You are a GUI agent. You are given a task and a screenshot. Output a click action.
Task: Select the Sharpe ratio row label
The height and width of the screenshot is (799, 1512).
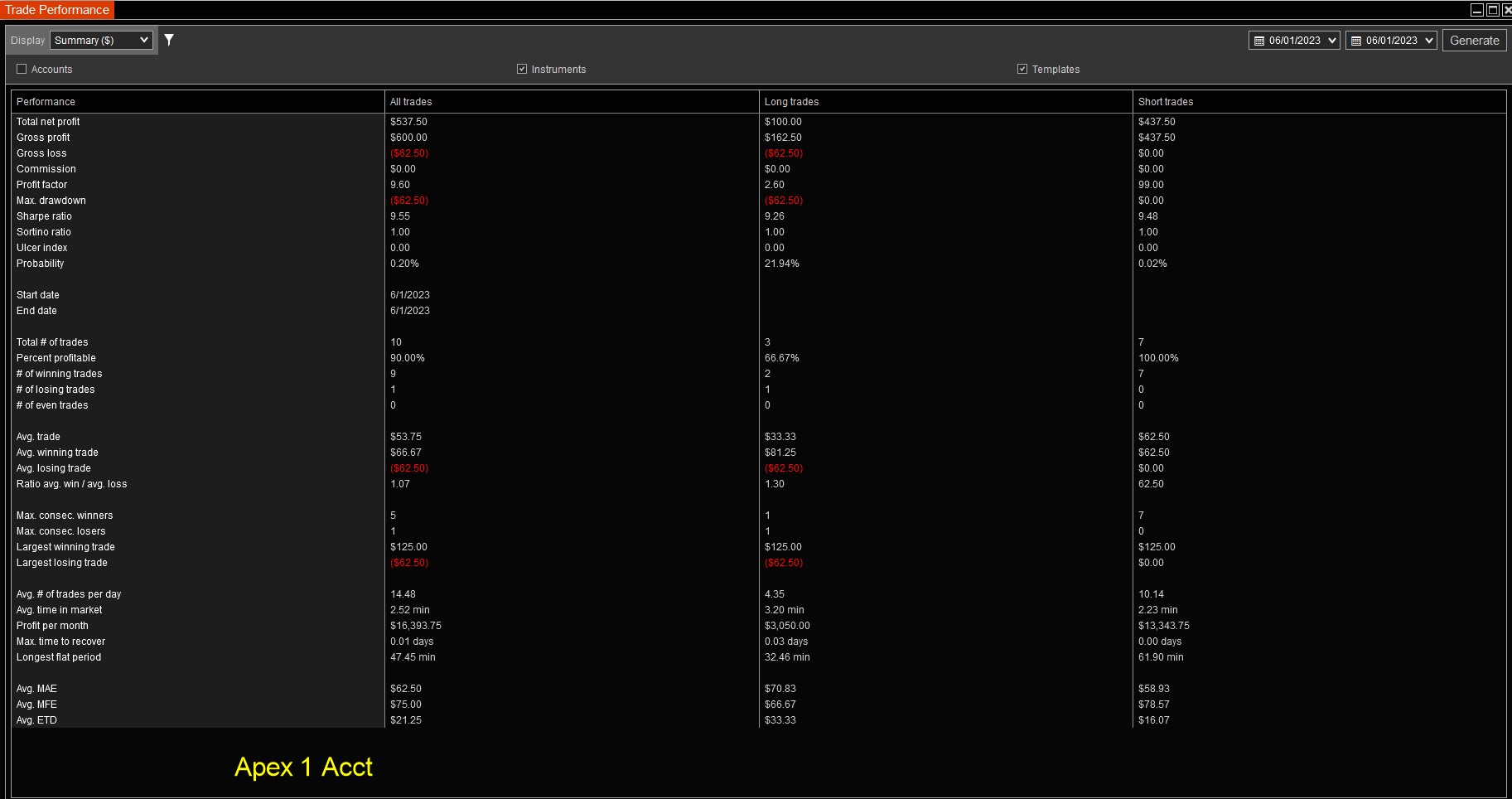point(44,216)
